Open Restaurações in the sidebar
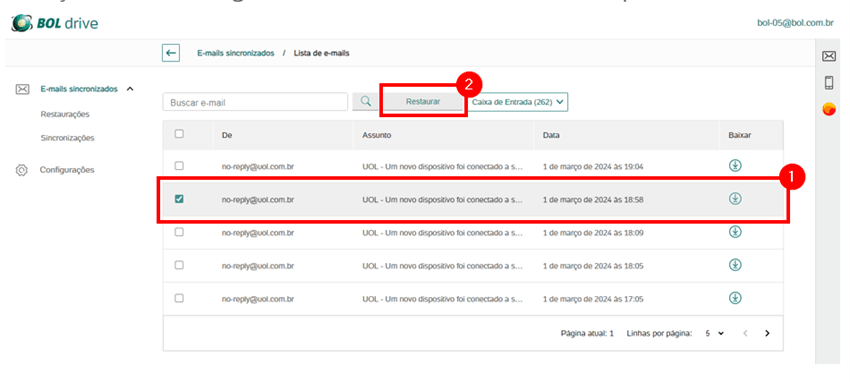 pyautogui.click(x=65, y=114)
